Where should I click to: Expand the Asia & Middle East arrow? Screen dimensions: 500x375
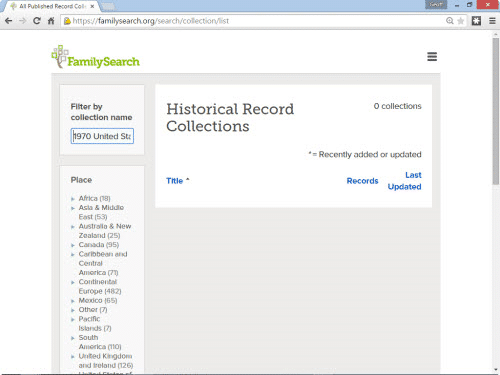[73, 208]
